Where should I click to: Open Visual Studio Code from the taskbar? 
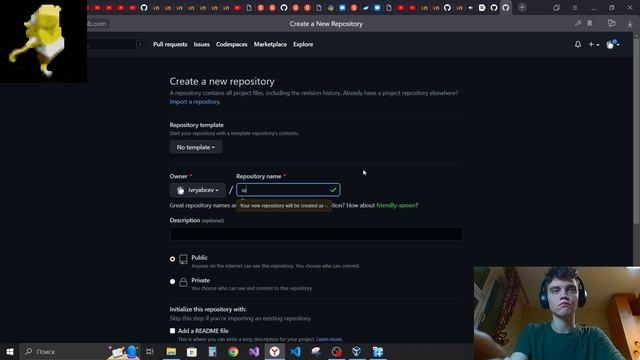[x=296, y=351]
